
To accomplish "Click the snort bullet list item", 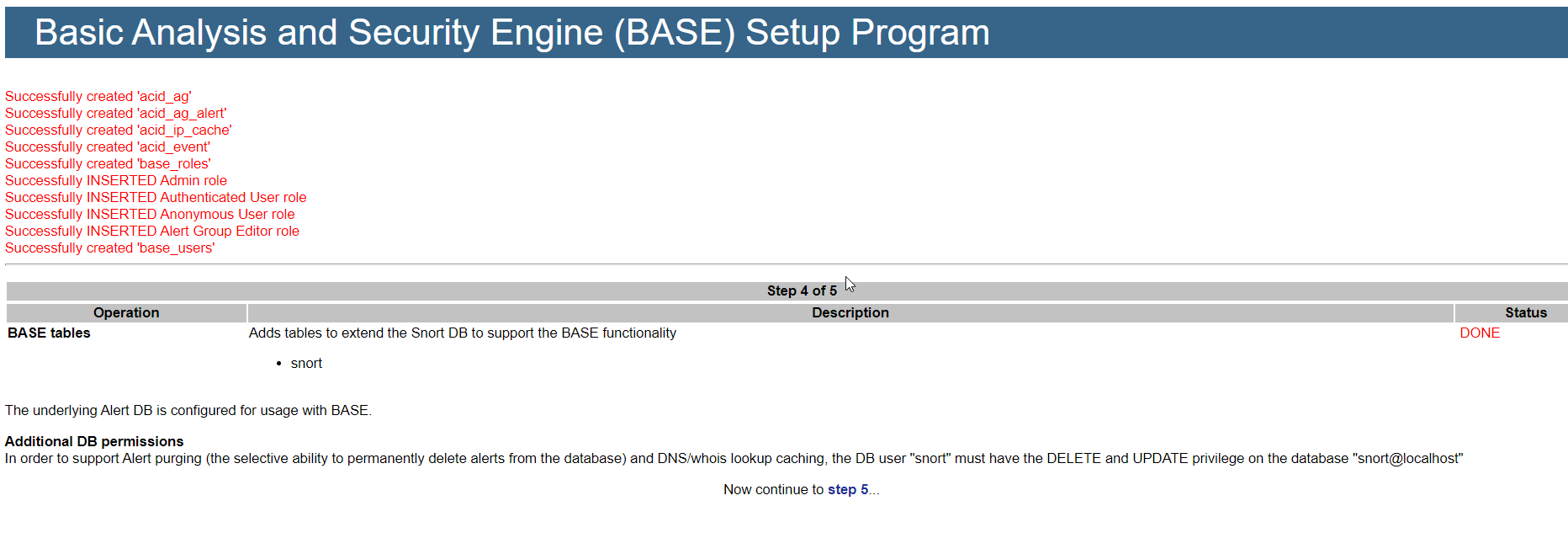I will (x=306, y=363).
